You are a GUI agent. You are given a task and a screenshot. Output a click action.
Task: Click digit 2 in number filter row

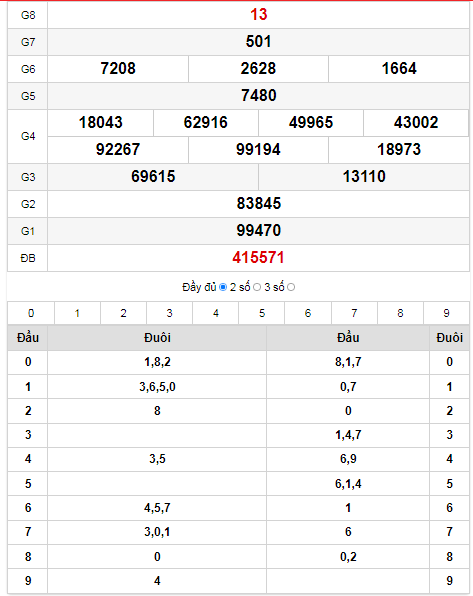(123, 313)
